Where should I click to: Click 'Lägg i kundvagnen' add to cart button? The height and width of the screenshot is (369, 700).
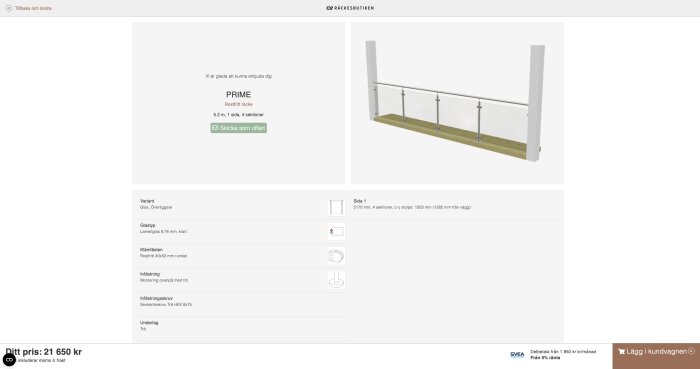[656, 356]
